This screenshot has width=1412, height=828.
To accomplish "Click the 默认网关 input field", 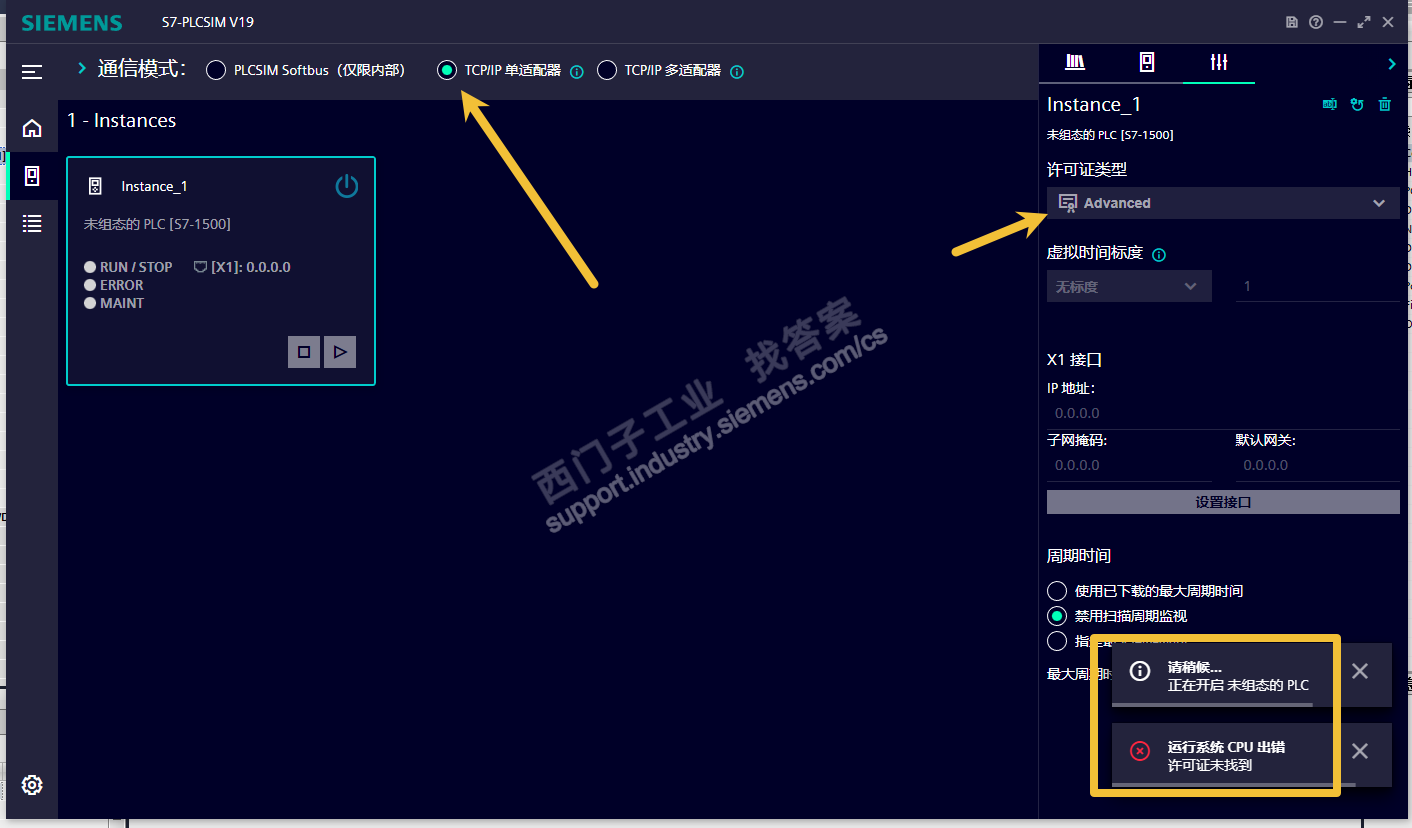I will tap(1317, 465).
